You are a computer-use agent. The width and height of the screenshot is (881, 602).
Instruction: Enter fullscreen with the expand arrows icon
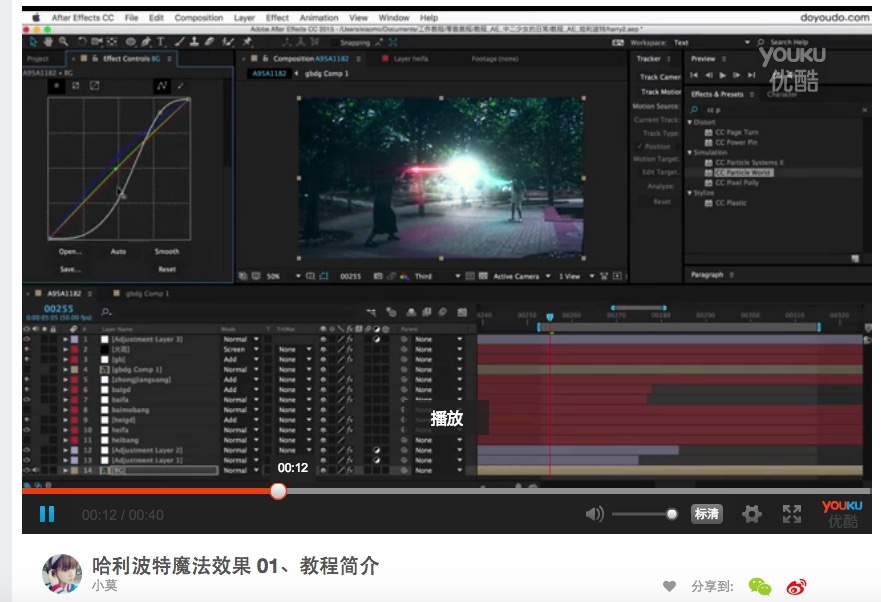click(792, 514)
